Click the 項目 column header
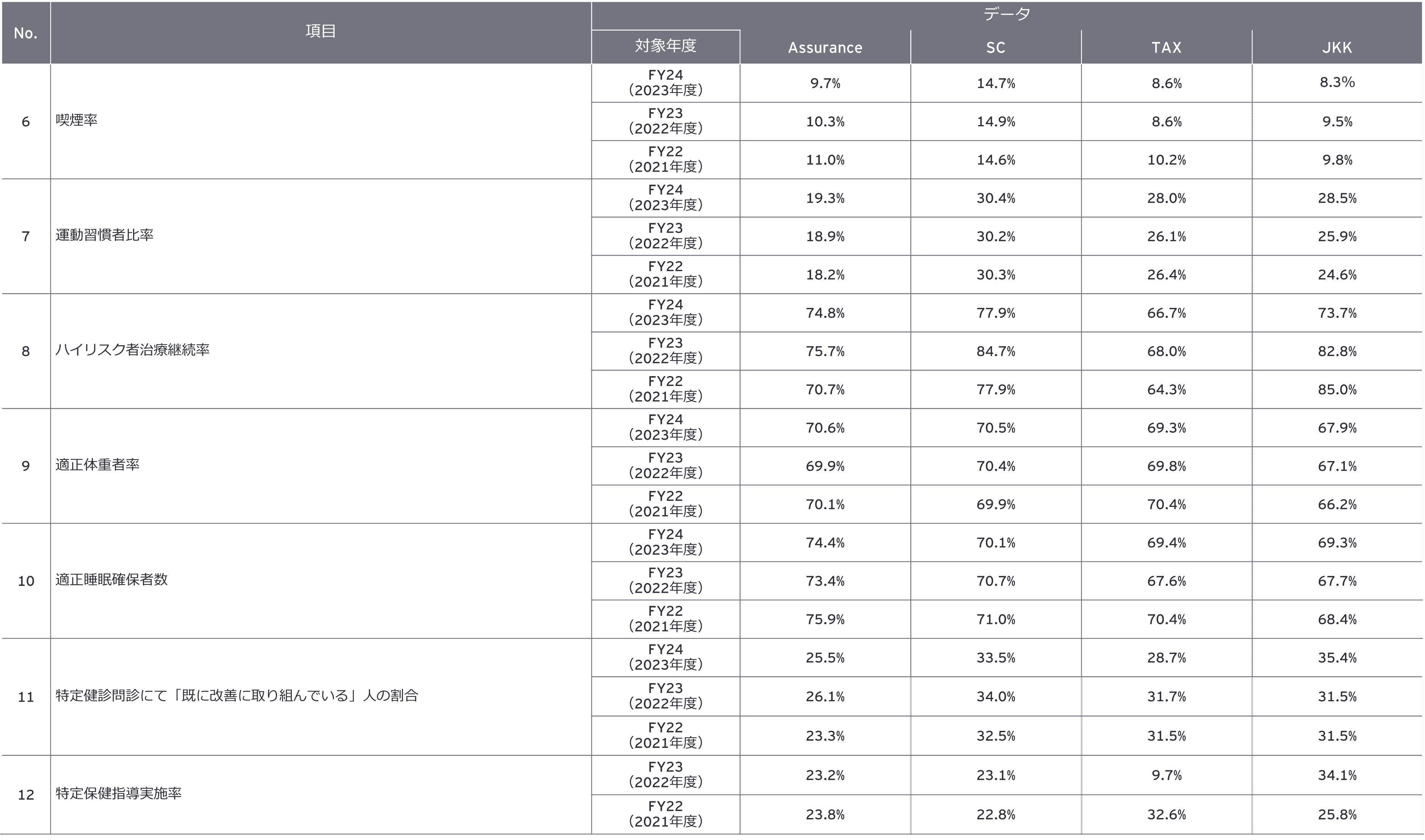This screenshot has width=1425, height=840. point(320,32)
